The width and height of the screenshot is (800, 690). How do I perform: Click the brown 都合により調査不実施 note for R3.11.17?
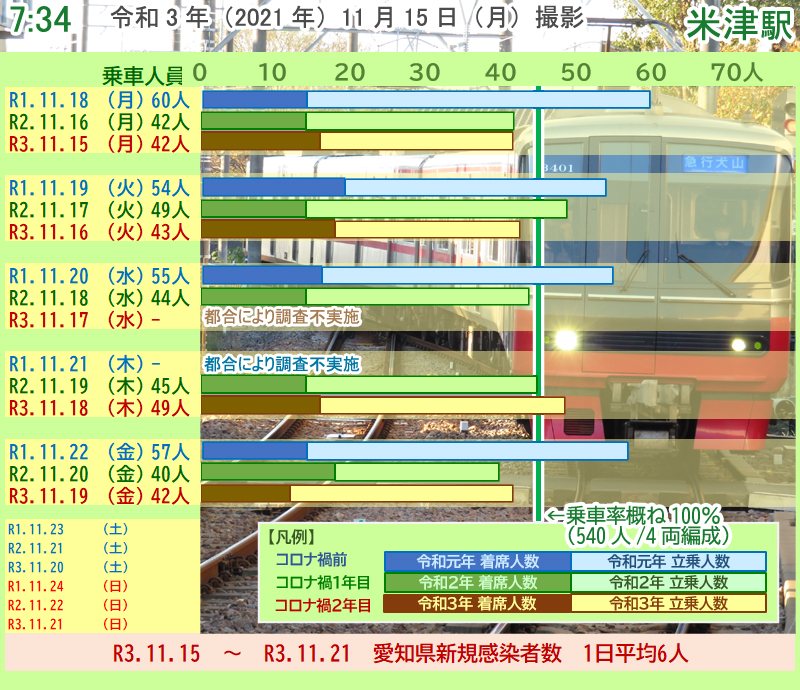[x=282, y=317]
